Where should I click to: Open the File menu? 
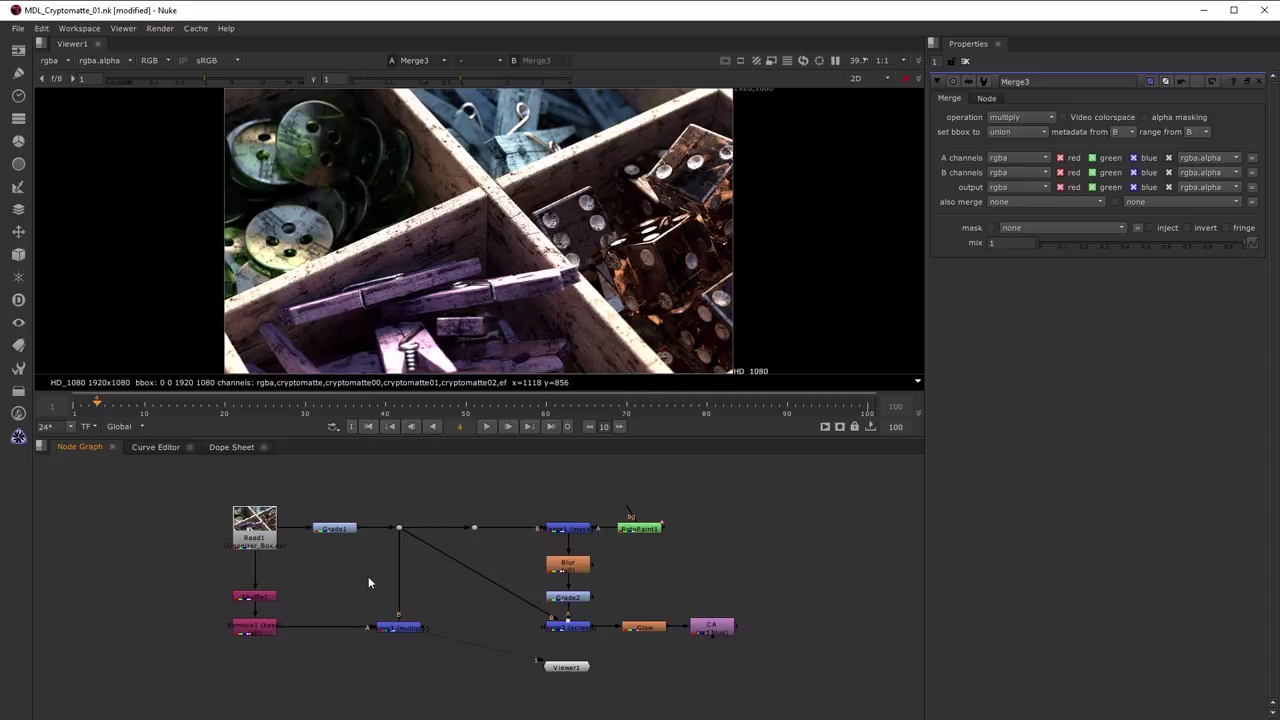pos(18,28)
